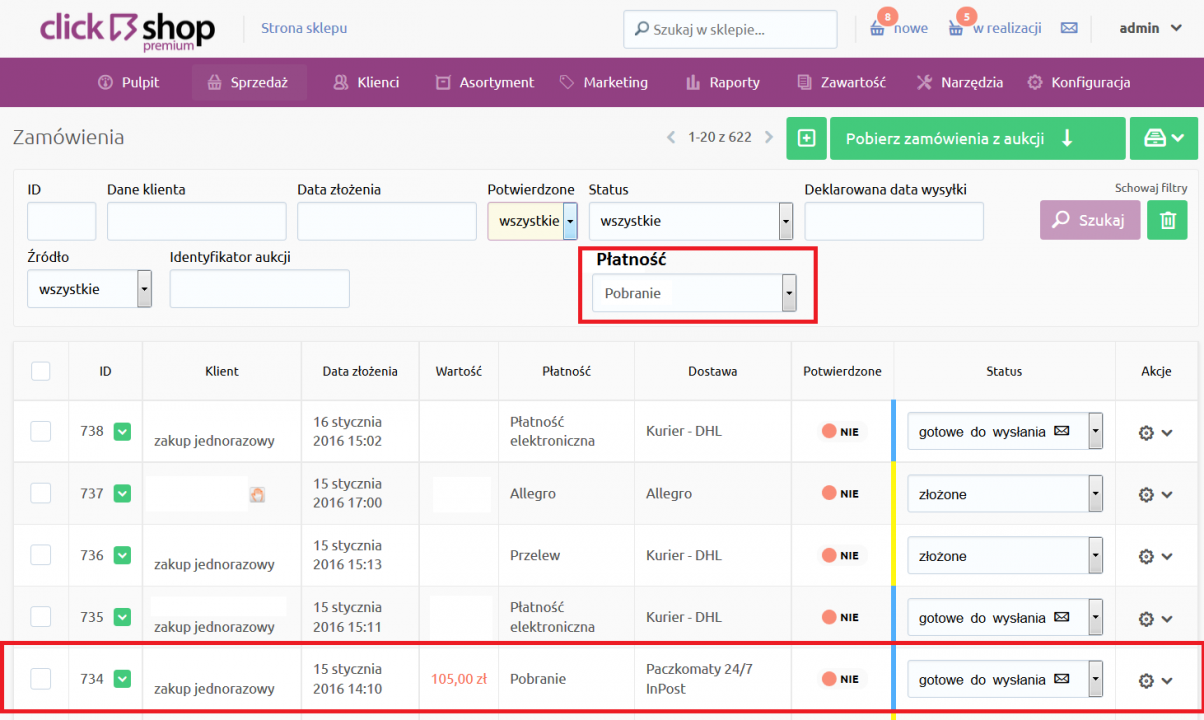
Task: Click the click shop premium logo
Action: click(x=127, y=30)
